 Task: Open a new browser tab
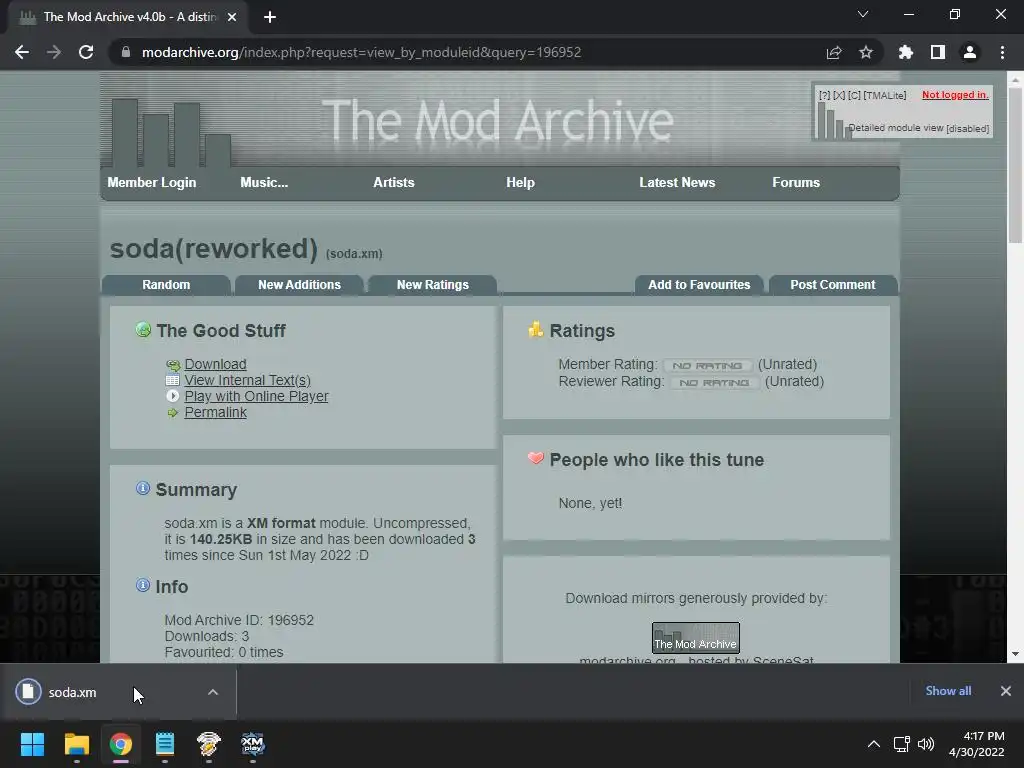(x=270, y=17)
